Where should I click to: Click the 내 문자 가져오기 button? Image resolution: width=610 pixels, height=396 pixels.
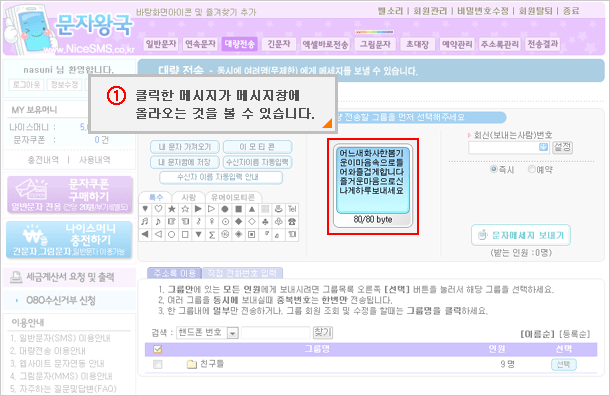click(x=185, y=147)
